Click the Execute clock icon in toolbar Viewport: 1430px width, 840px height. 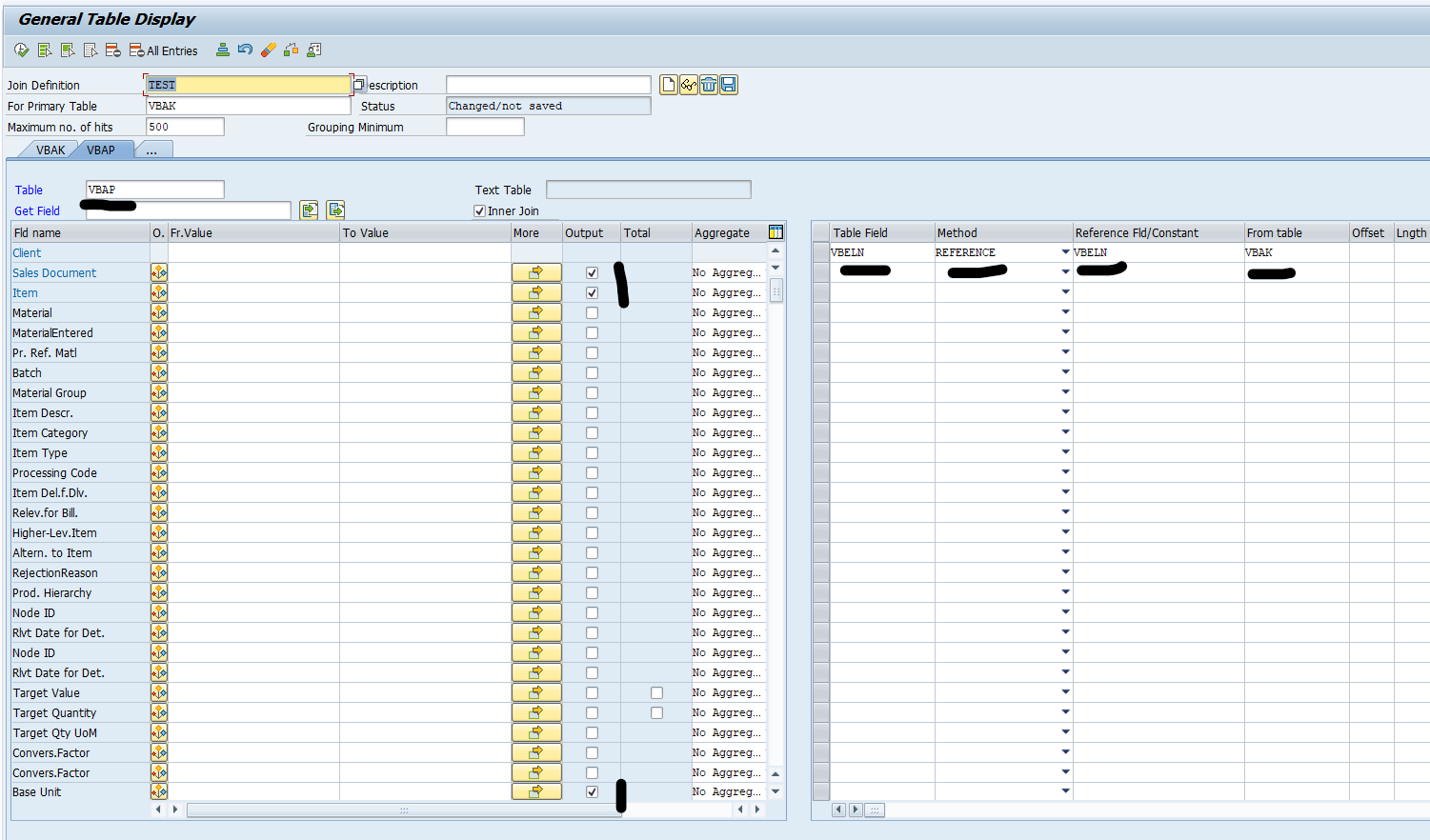(x=21, y=50)
